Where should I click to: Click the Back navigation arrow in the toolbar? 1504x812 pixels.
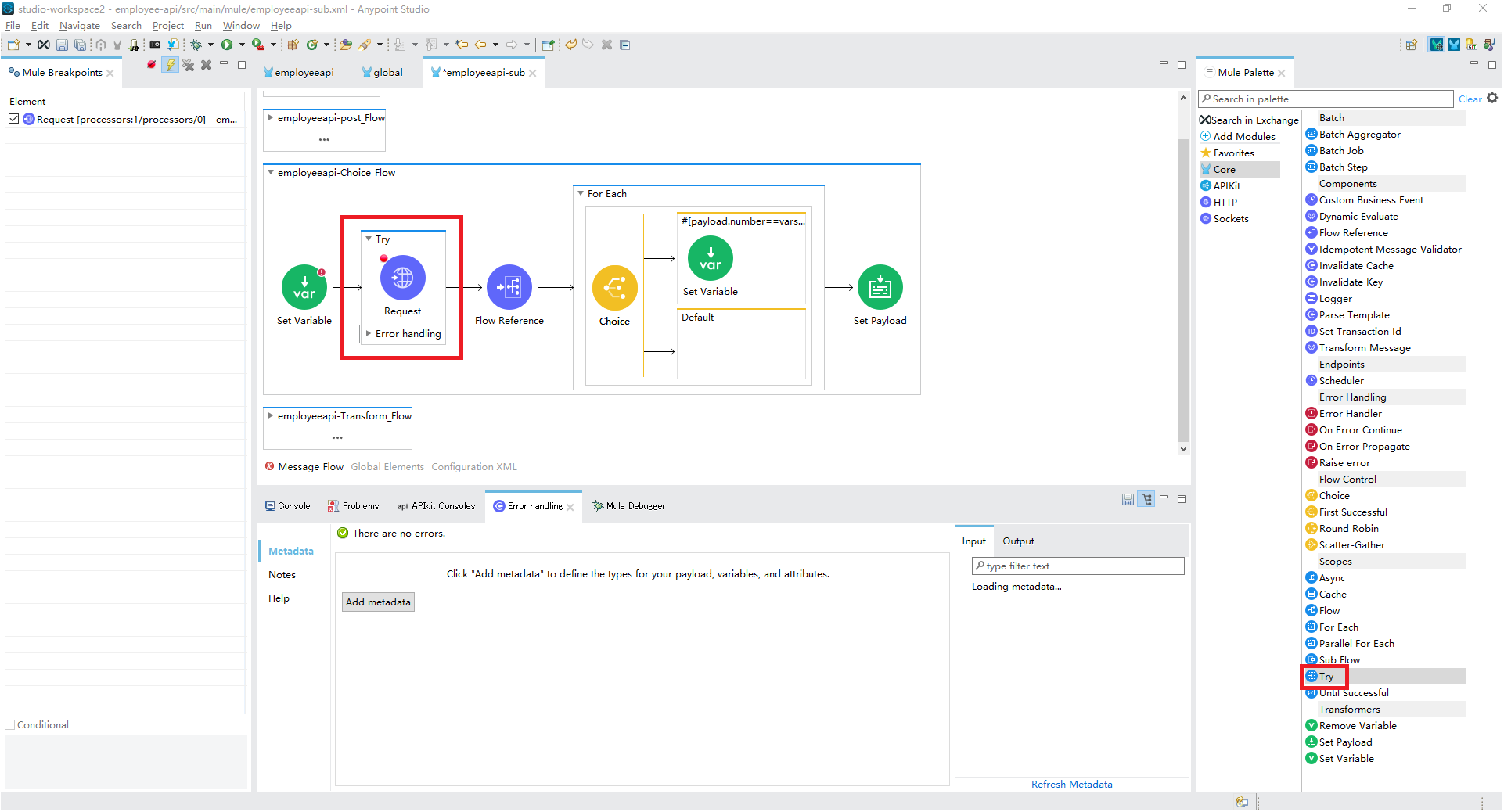click(x=480, y=45)
